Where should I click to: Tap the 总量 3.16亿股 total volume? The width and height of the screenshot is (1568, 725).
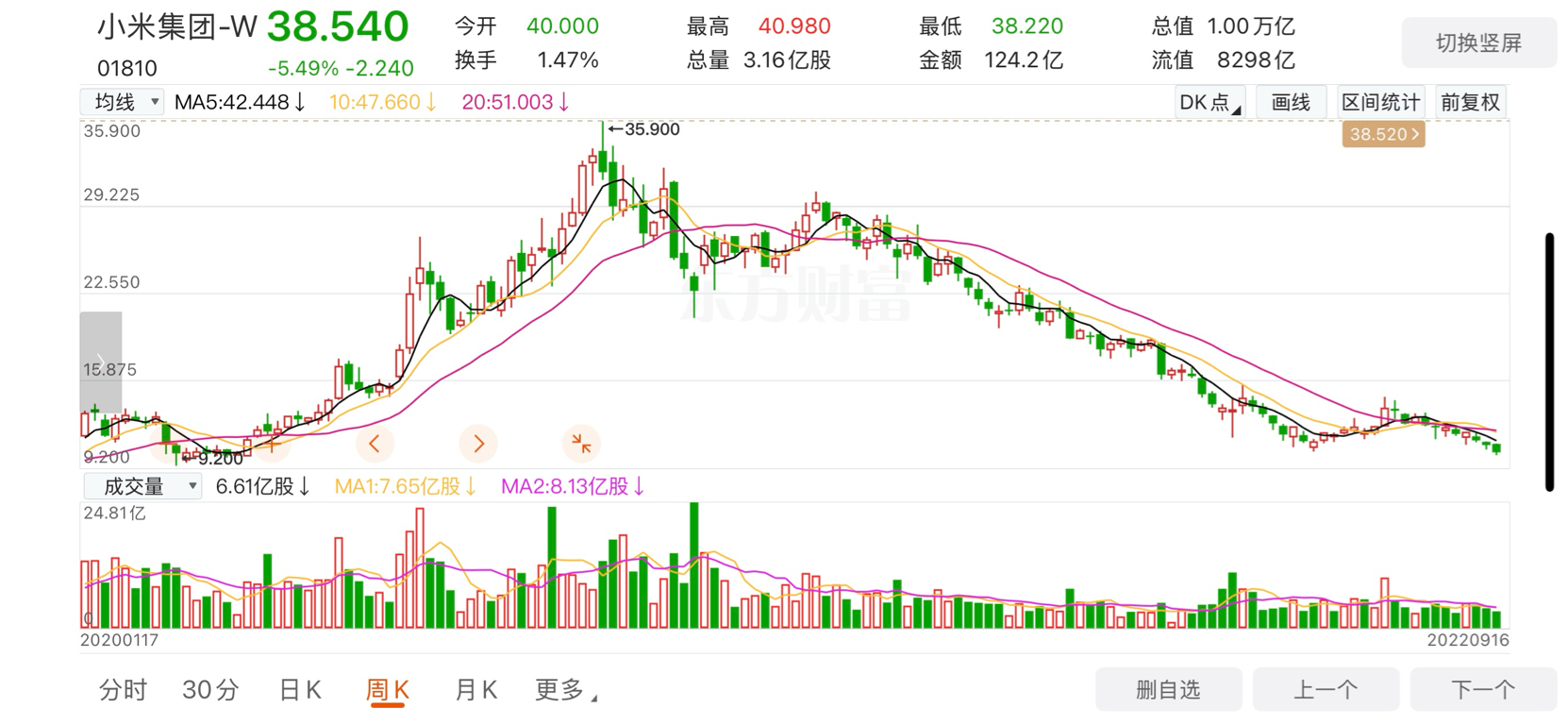click(759, 60)
